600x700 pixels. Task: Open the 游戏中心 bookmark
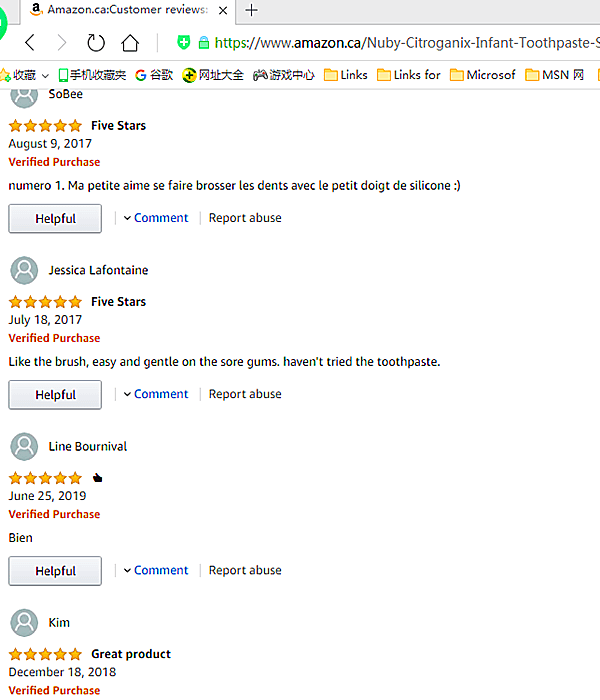[x=284, y=75]
